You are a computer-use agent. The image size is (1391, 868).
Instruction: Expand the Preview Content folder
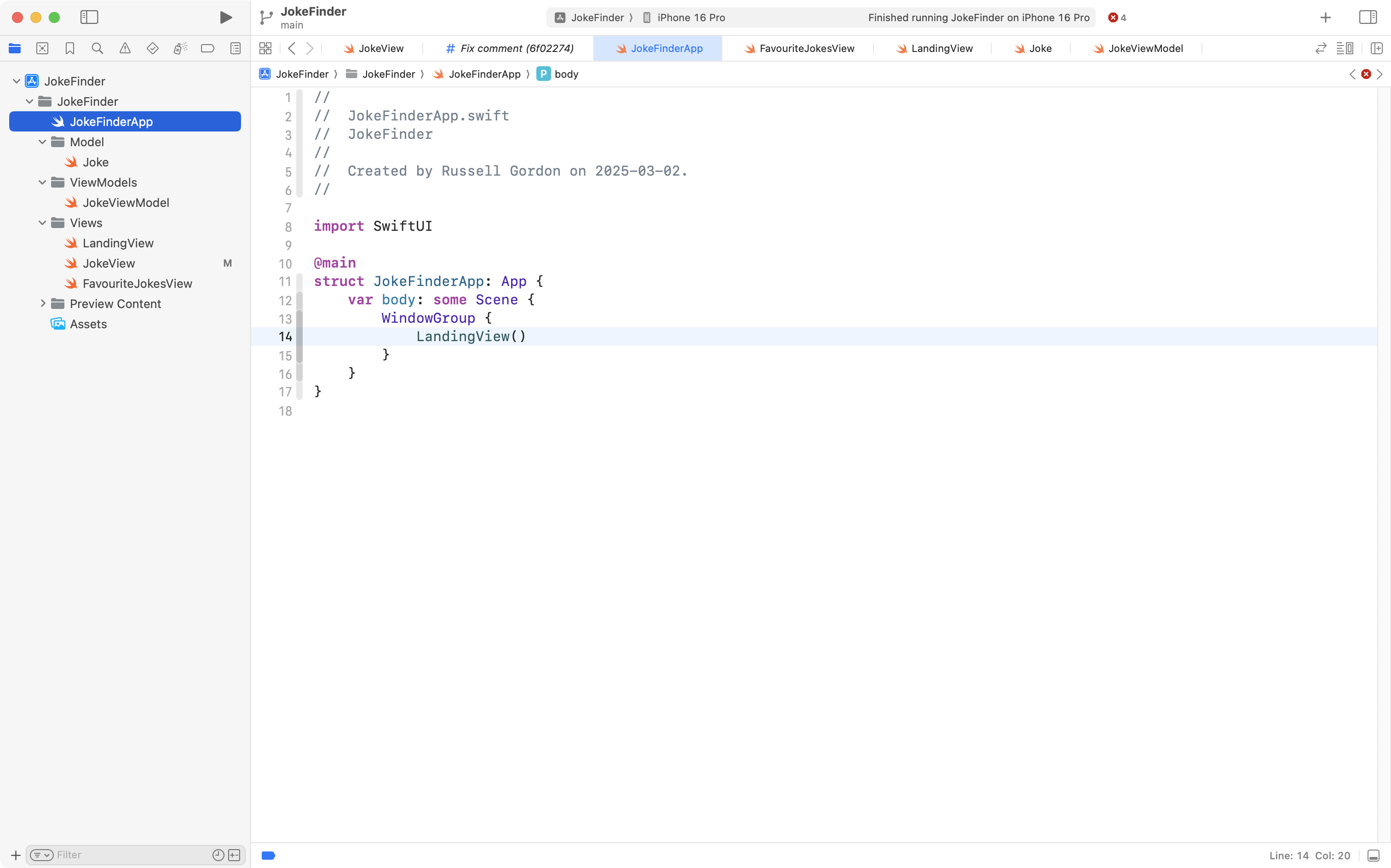[42, 304]
